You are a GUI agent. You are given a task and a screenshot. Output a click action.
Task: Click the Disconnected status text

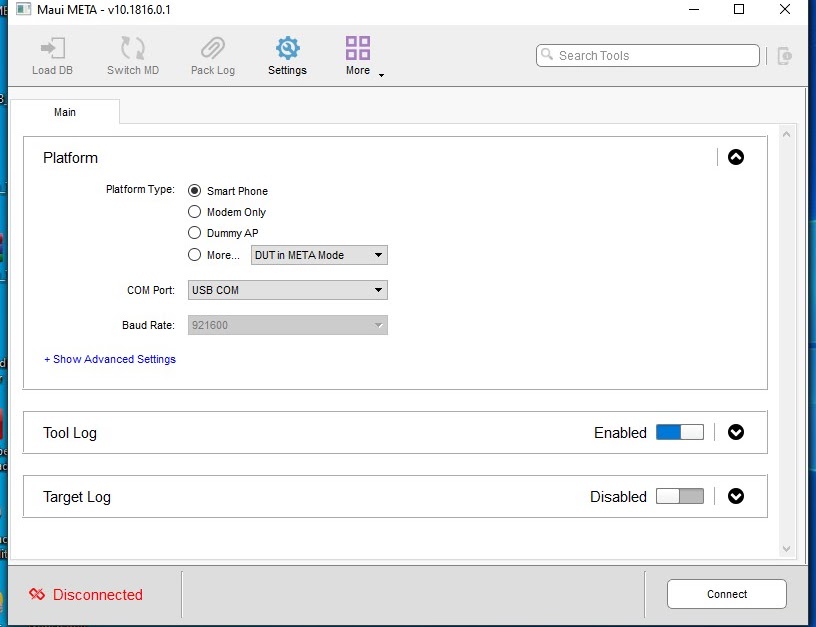point(98,594)
